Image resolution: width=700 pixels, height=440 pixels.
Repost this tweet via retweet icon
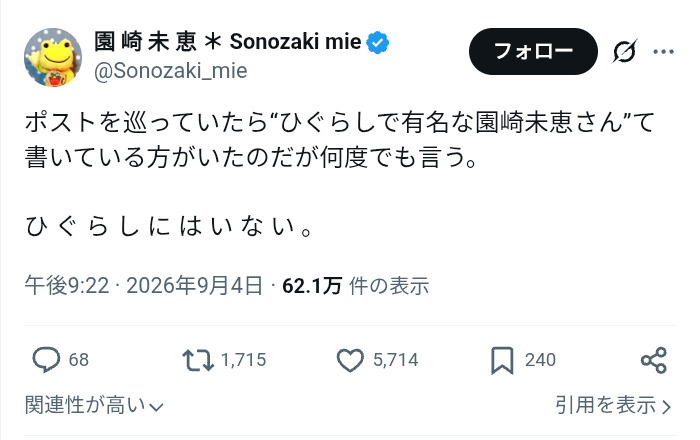198,360
